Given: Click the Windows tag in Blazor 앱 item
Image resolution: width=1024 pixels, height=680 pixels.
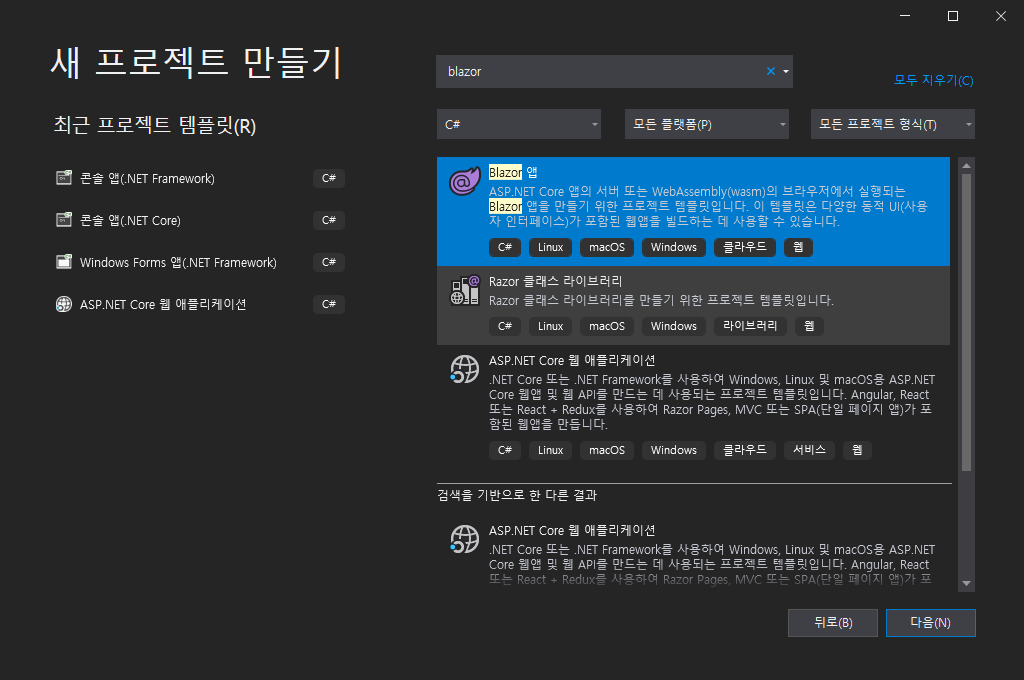Looking at the screenshot, I should pos(673,247).
